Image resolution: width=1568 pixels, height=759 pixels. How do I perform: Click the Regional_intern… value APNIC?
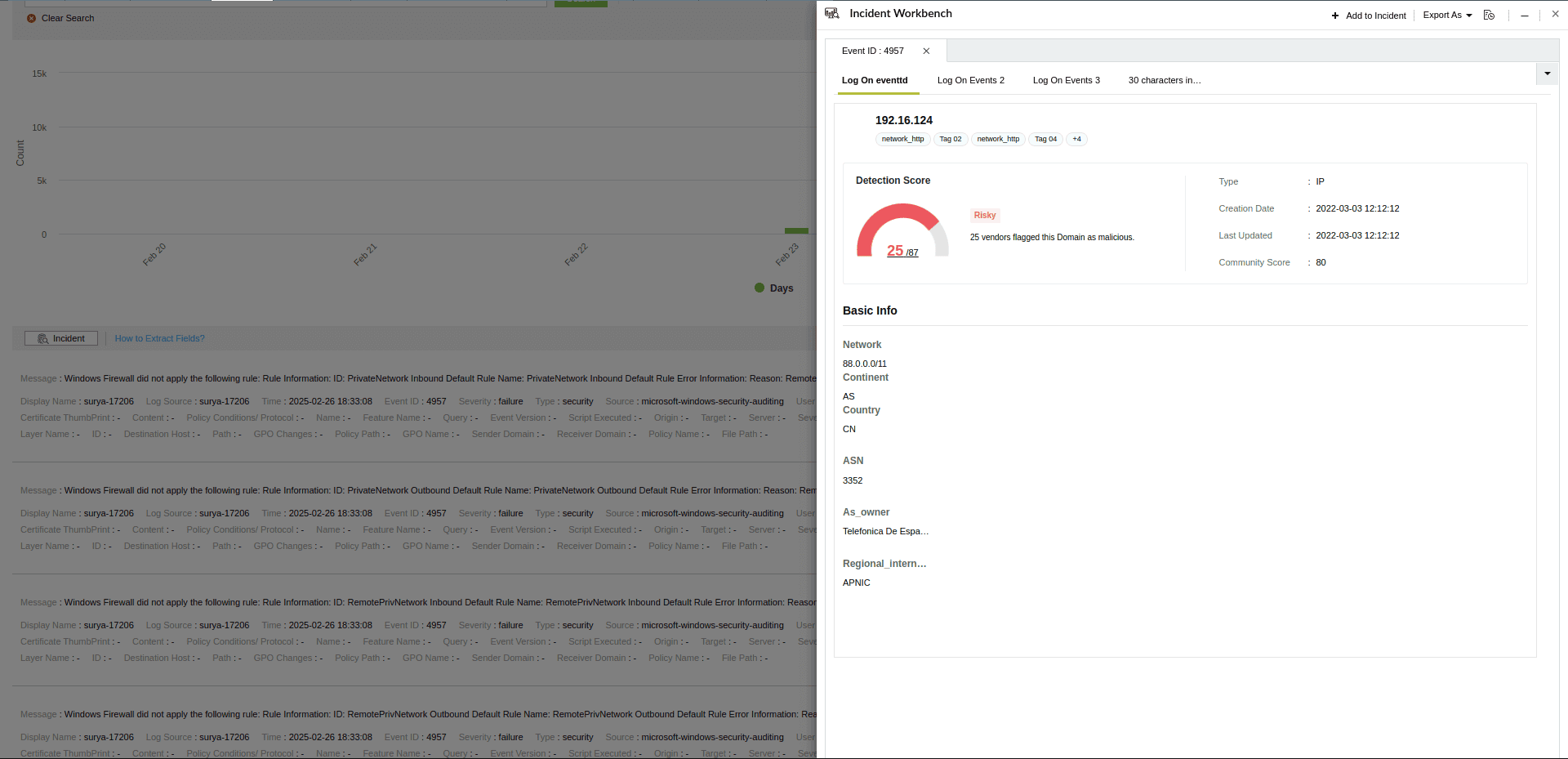tap(857, 583)
